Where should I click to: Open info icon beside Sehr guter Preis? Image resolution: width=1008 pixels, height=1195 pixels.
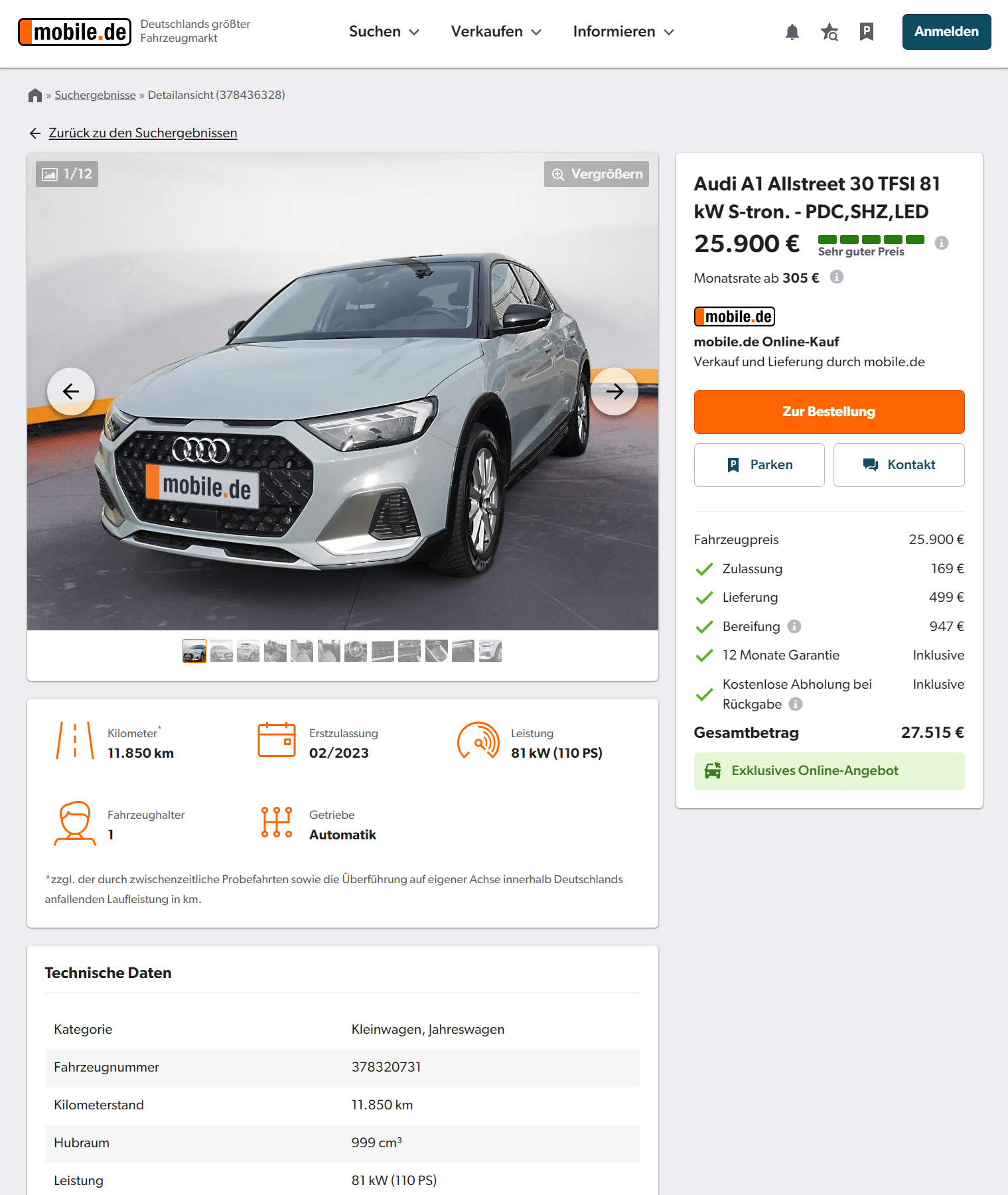[x=941, y=243]
